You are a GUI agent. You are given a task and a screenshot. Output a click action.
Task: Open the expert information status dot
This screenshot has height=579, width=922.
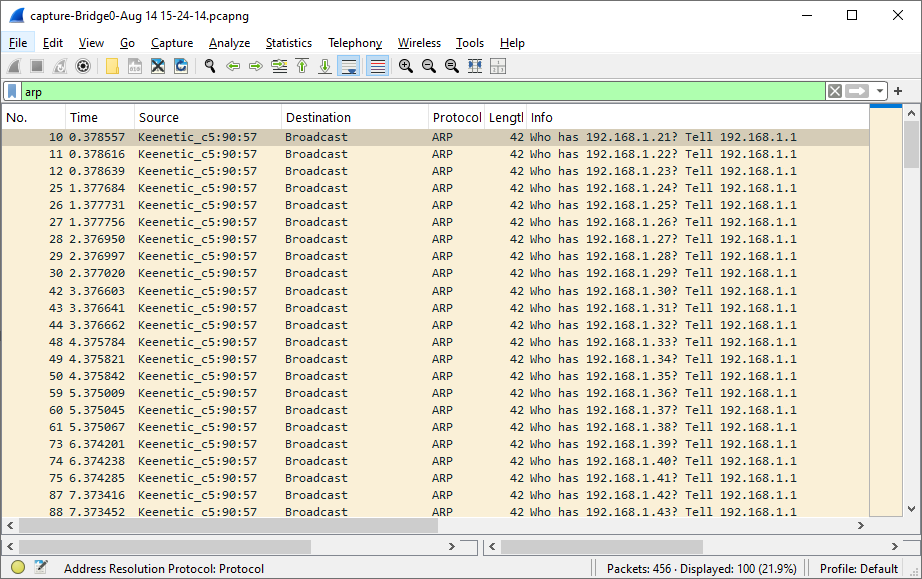(x=17, y=568)
